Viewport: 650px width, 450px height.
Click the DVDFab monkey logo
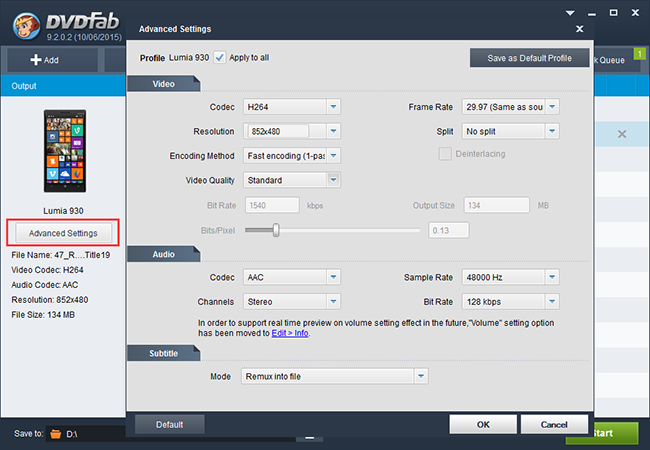click(x=27, y=25)
